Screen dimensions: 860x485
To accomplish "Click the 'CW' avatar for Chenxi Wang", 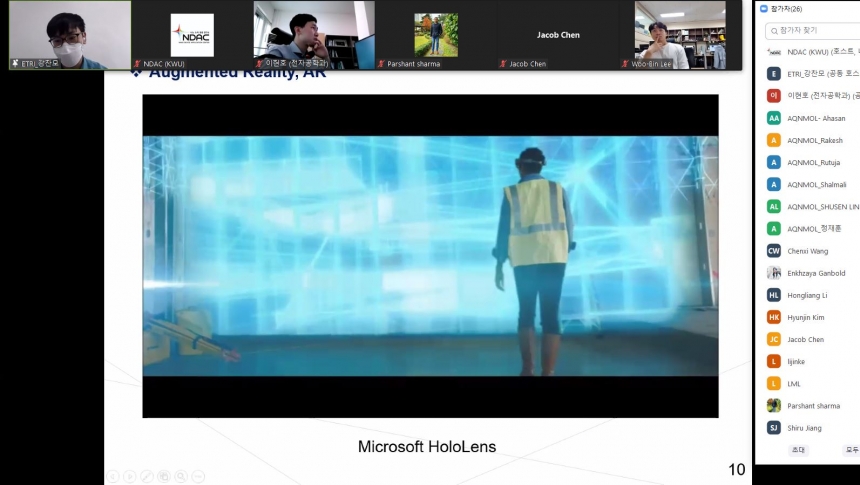I will 774,251.
